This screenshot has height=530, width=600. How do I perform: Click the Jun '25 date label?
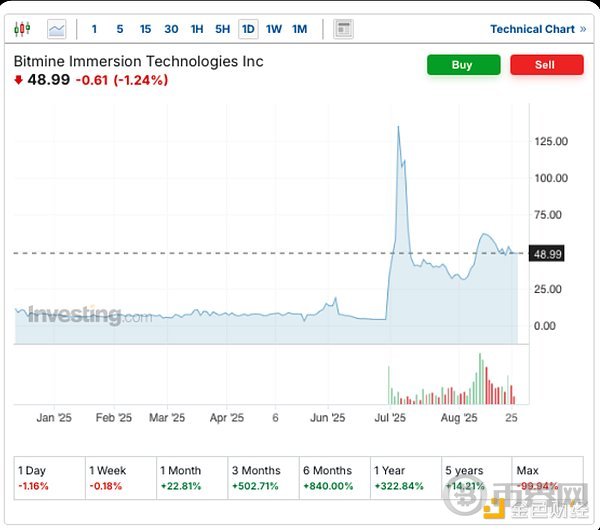click(x=328, y=417)
